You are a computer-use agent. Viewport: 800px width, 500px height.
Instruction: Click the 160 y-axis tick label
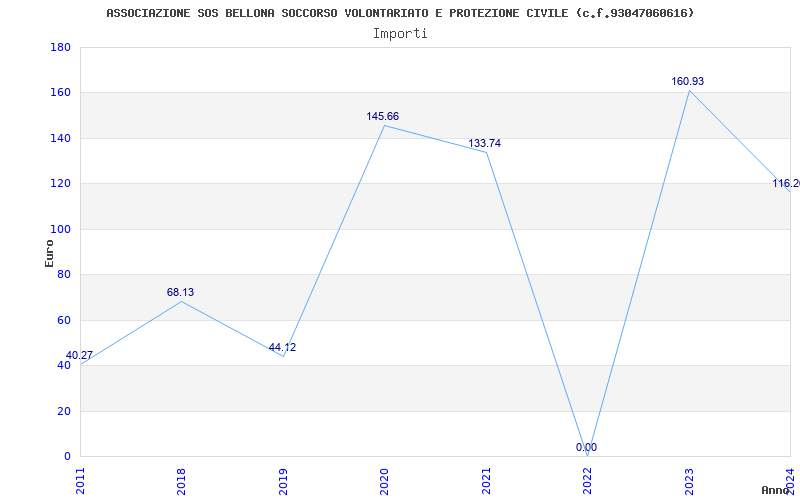click(60, 93)
